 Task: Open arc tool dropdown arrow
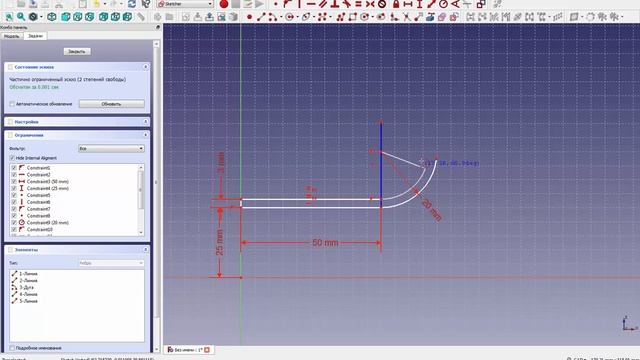point(281,17)
